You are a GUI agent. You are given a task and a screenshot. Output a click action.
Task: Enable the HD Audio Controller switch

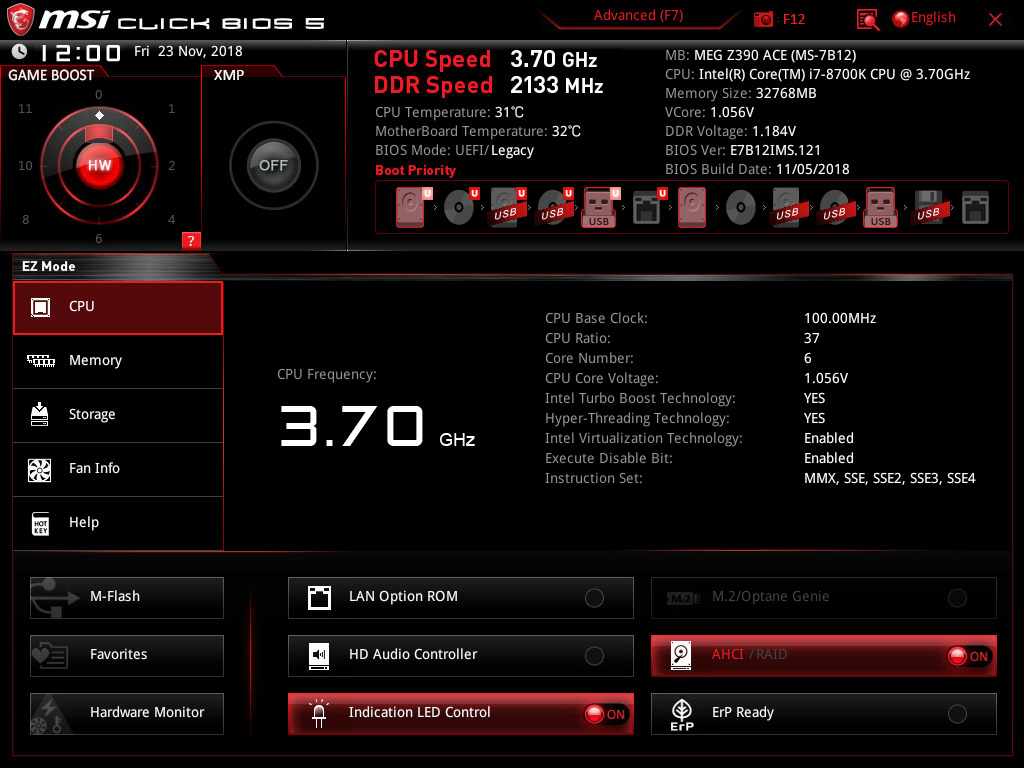(594, 656)
